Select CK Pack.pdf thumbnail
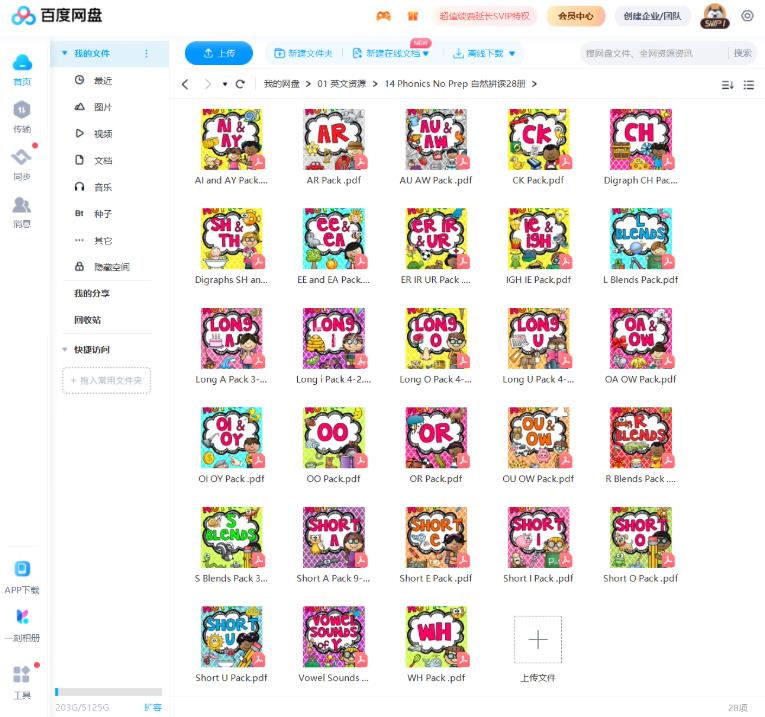This screenshot has height=717, width=765. coord(539,139)
